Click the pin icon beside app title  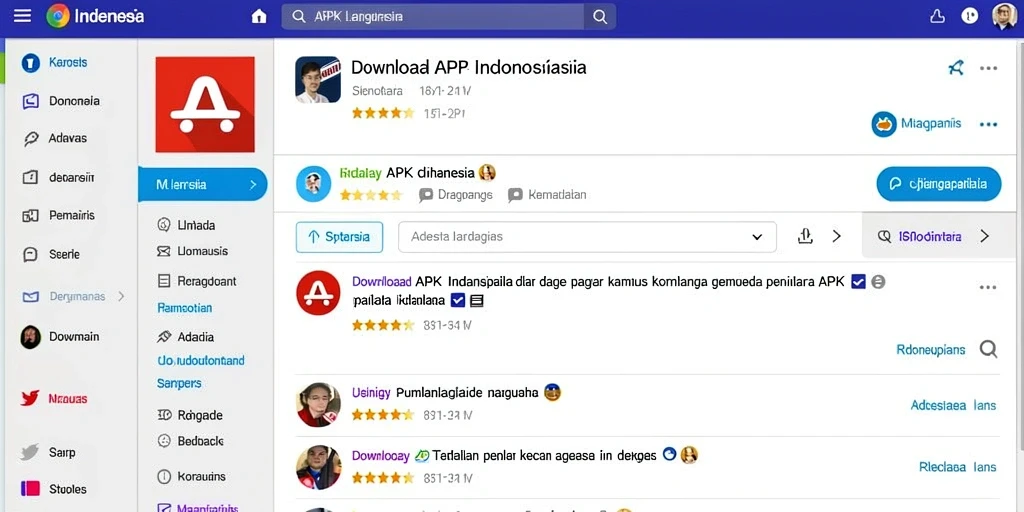[955, 67]
